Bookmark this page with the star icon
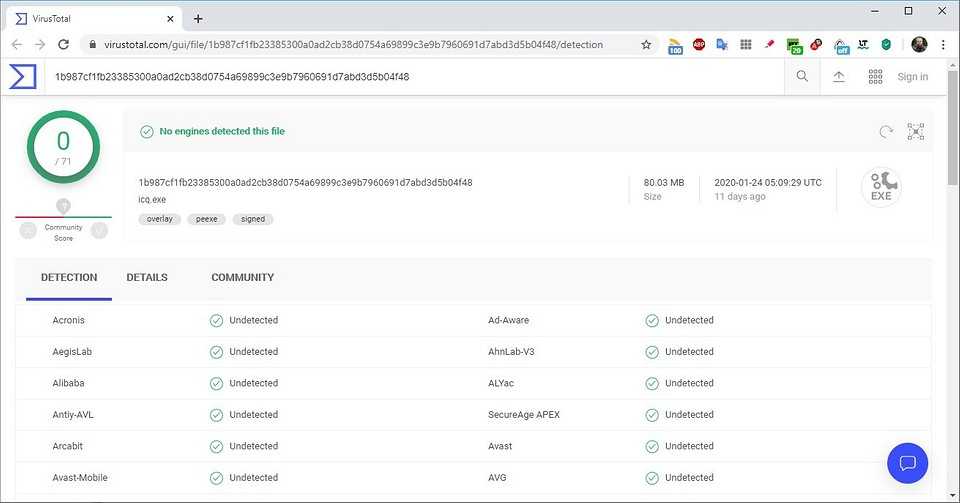The width and height of the screenshot is (960, 503). (x=646, y=45)
